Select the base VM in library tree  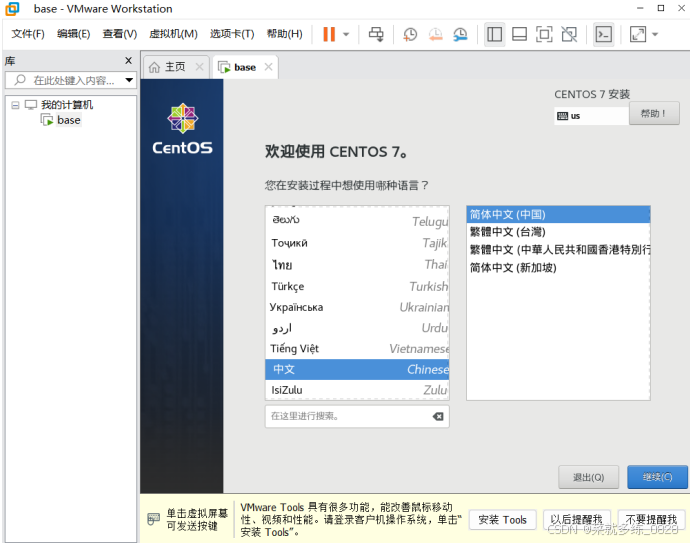pos(69,120)
